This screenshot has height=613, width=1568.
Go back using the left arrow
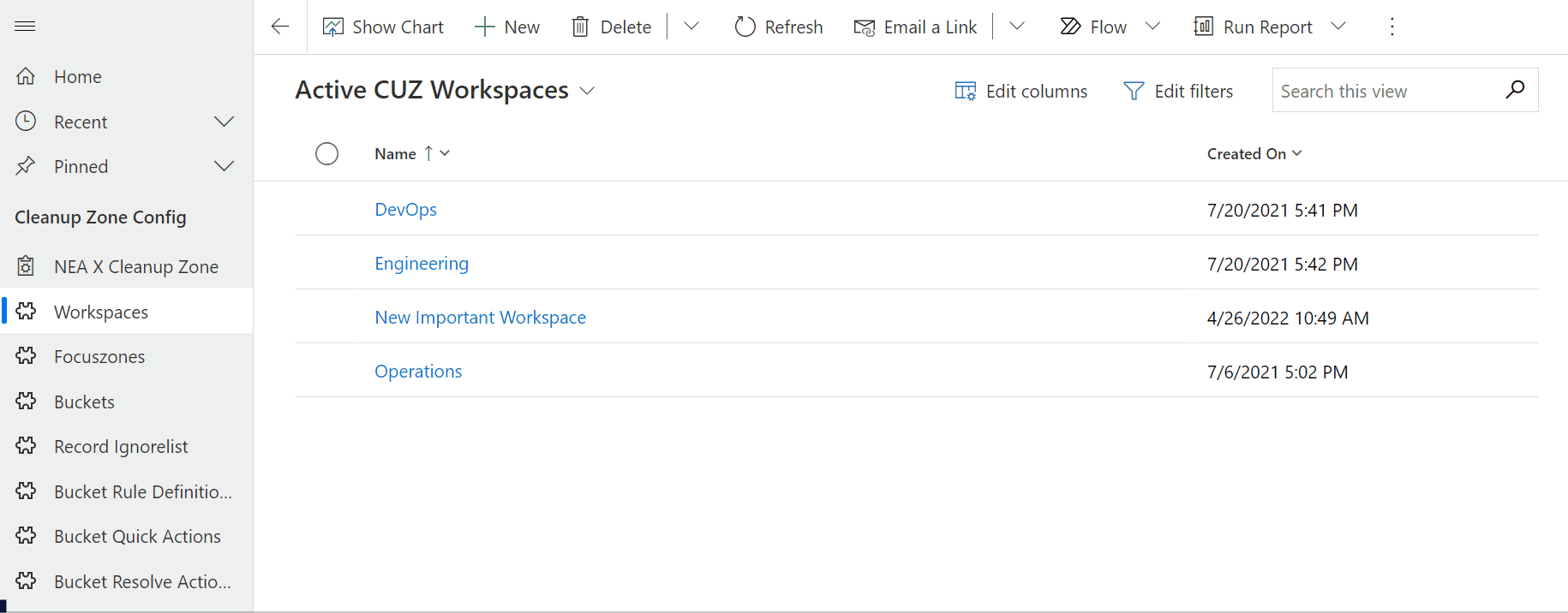280,27
